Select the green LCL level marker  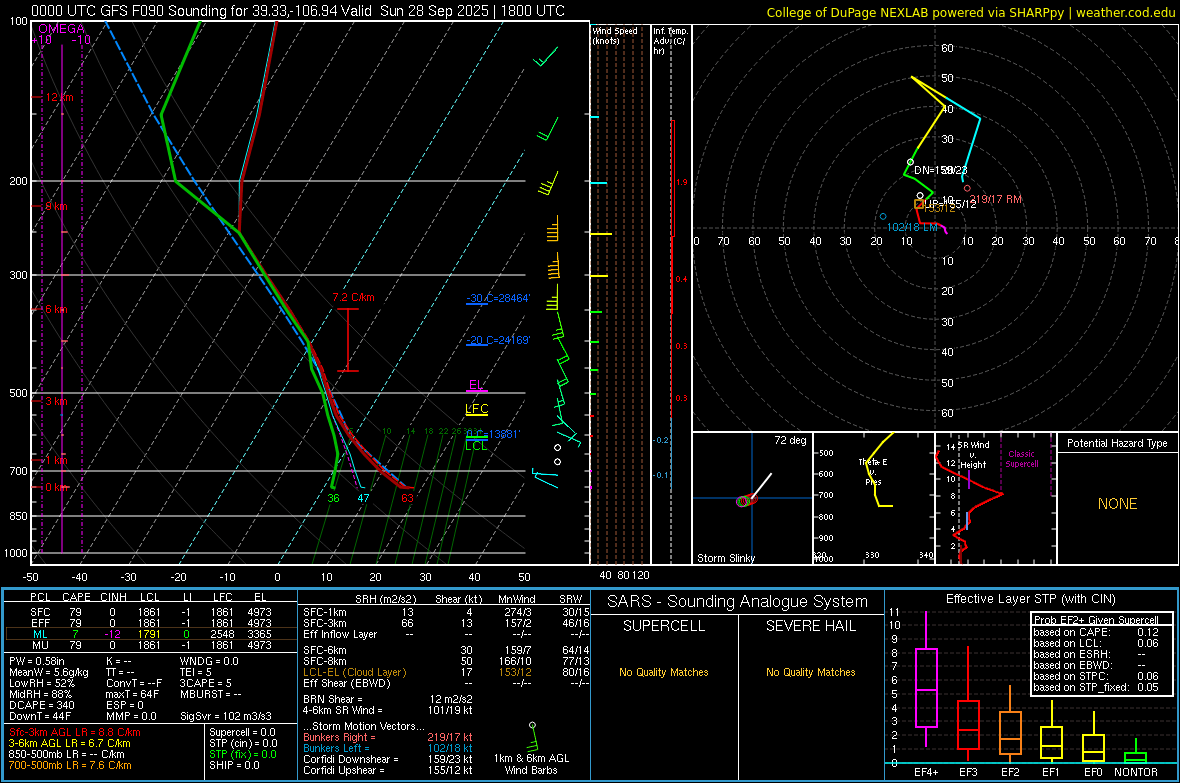[476, 446]
